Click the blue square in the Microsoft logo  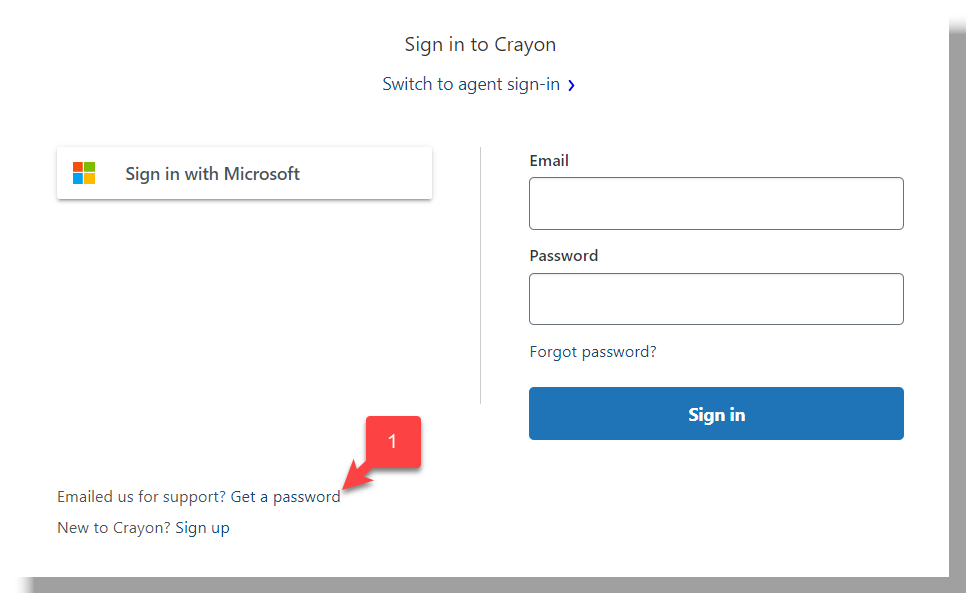[x=79, y=178]
